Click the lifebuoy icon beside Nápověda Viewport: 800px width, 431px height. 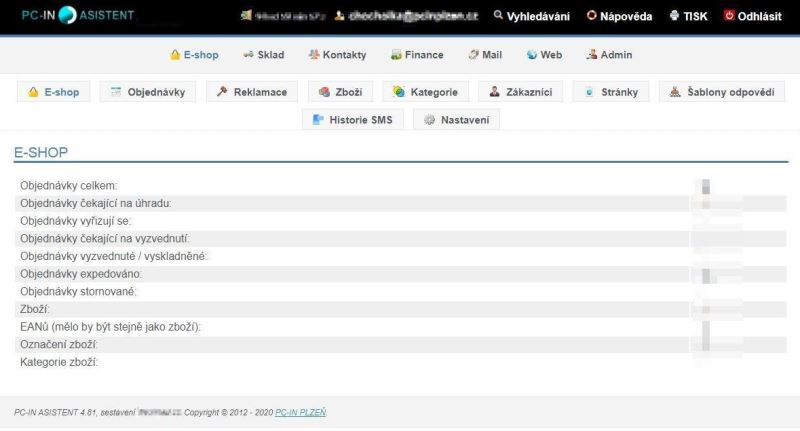(591, 16)
